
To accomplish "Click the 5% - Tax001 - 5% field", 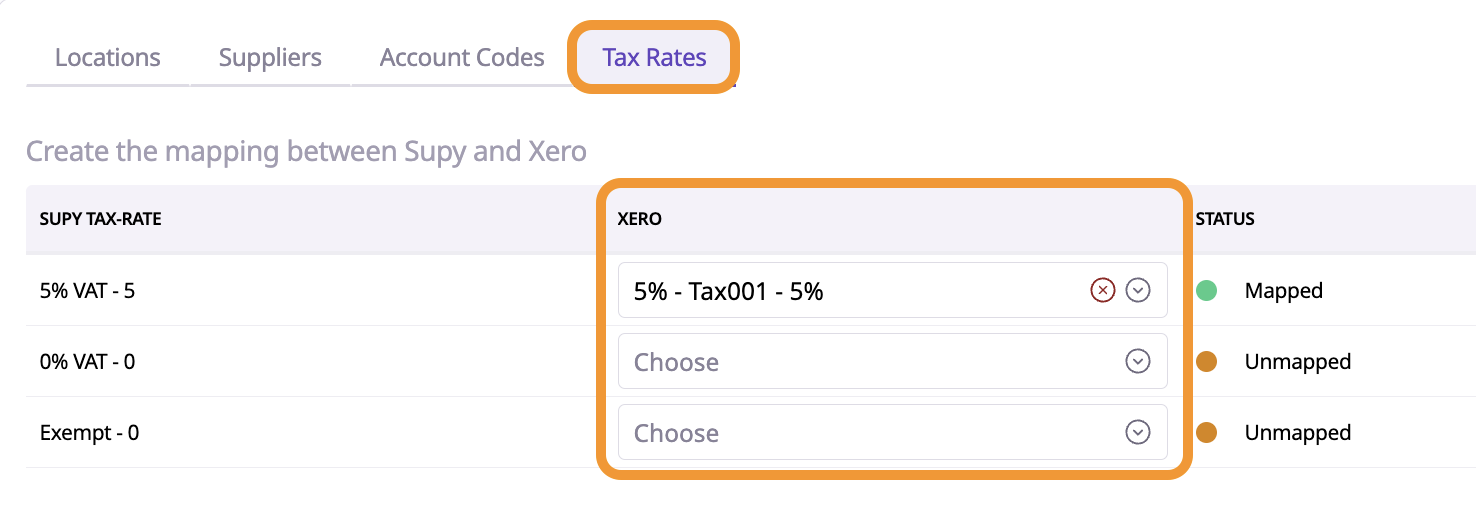I will tap(850, 291).
